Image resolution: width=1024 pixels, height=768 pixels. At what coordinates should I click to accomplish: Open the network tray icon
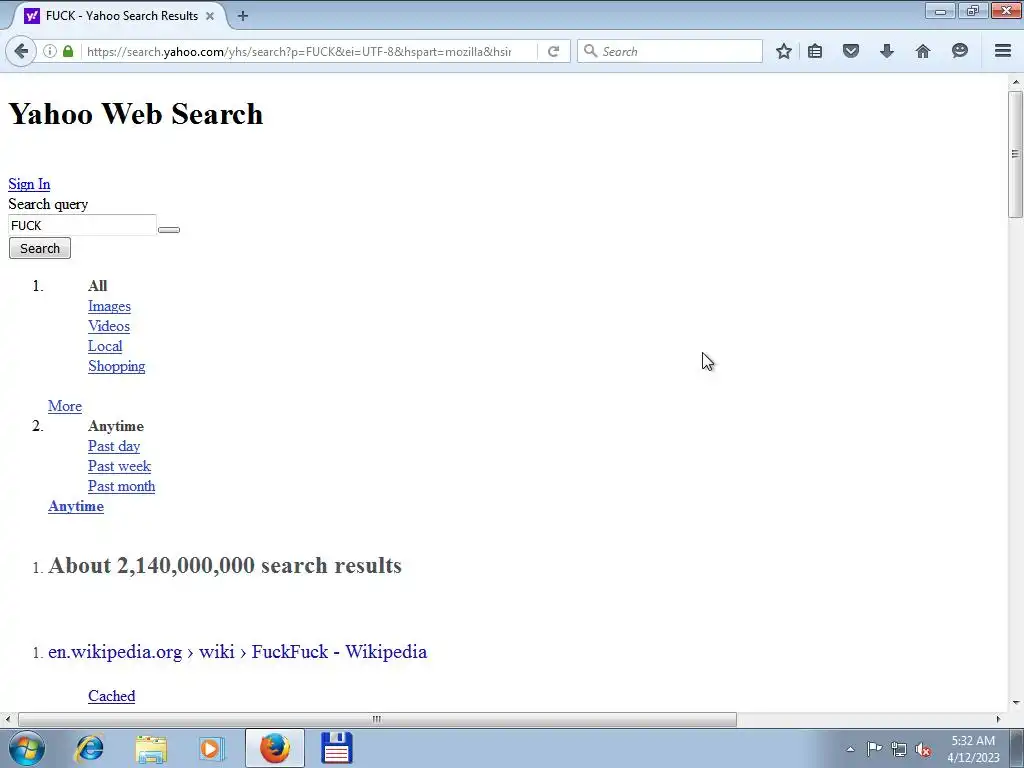[899, 749]
